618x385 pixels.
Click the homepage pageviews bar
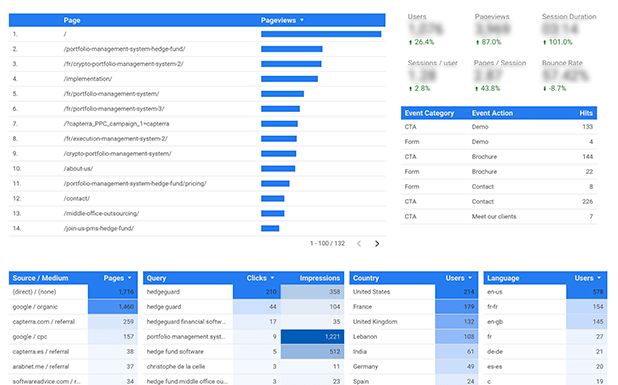point(321,34)
